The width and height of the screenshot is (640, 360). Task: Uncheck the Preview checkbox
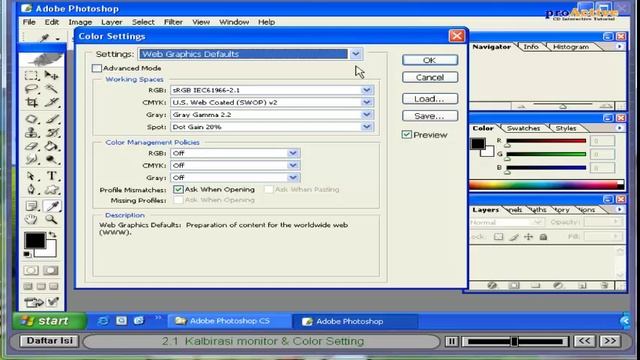pyautogui.click(x=407, y=135)
